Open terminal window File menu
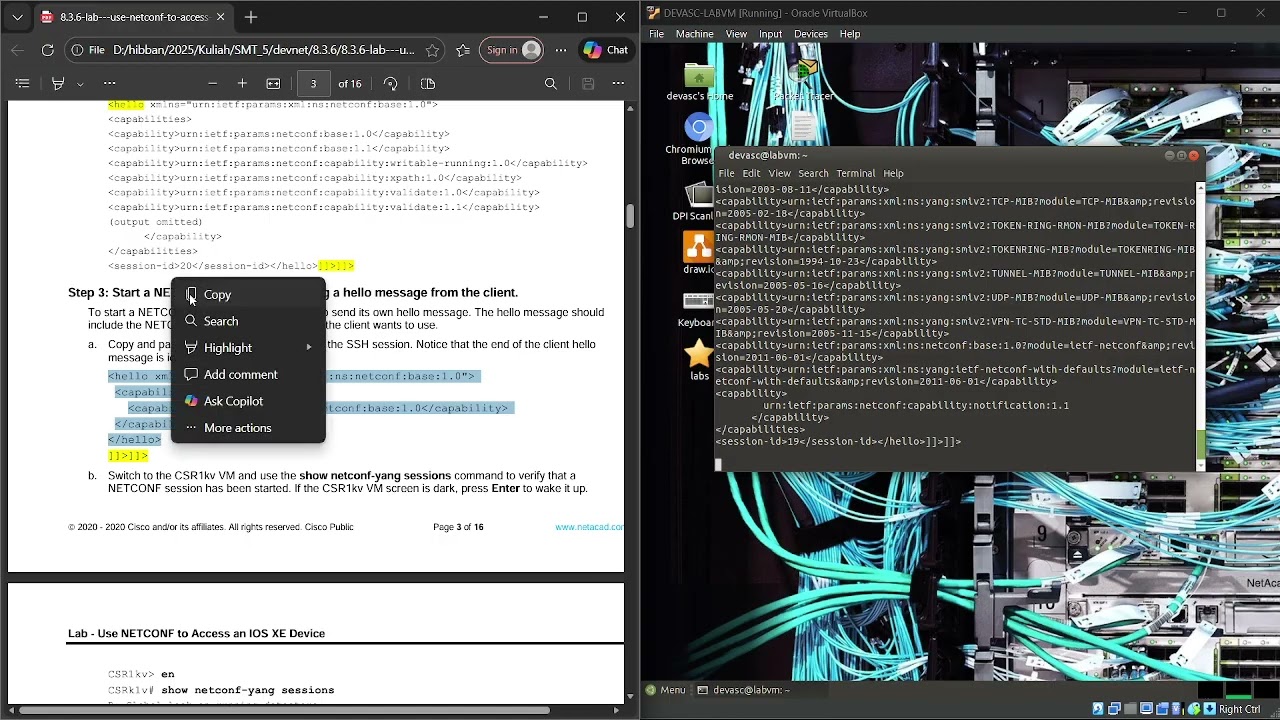 click(x=726, y=173)
